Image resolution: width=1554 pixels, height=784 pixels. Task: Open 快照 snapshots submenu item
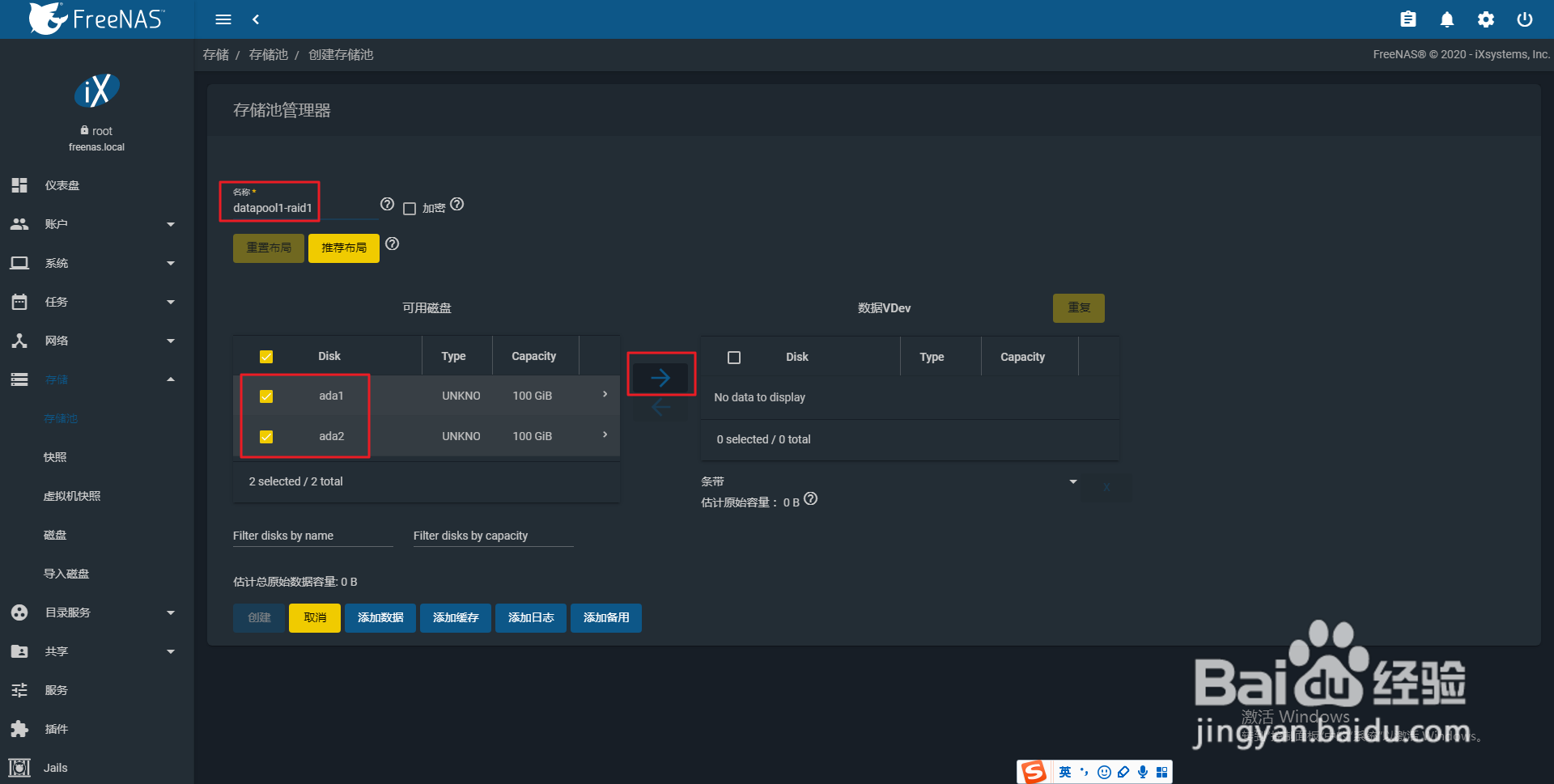55,457
